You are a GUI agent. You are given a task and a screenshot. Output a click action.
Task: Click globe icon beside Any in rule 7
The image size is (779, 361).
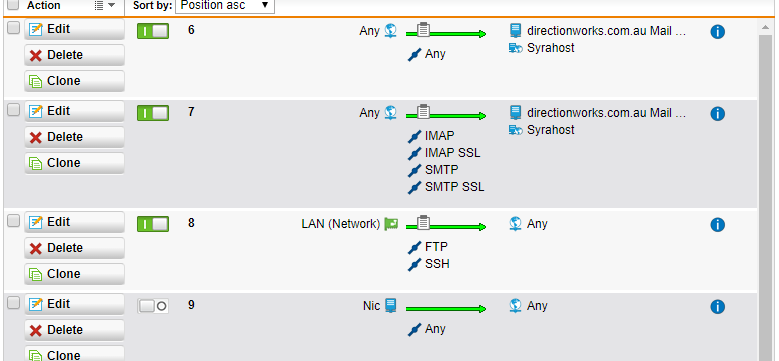pos(391,113)
